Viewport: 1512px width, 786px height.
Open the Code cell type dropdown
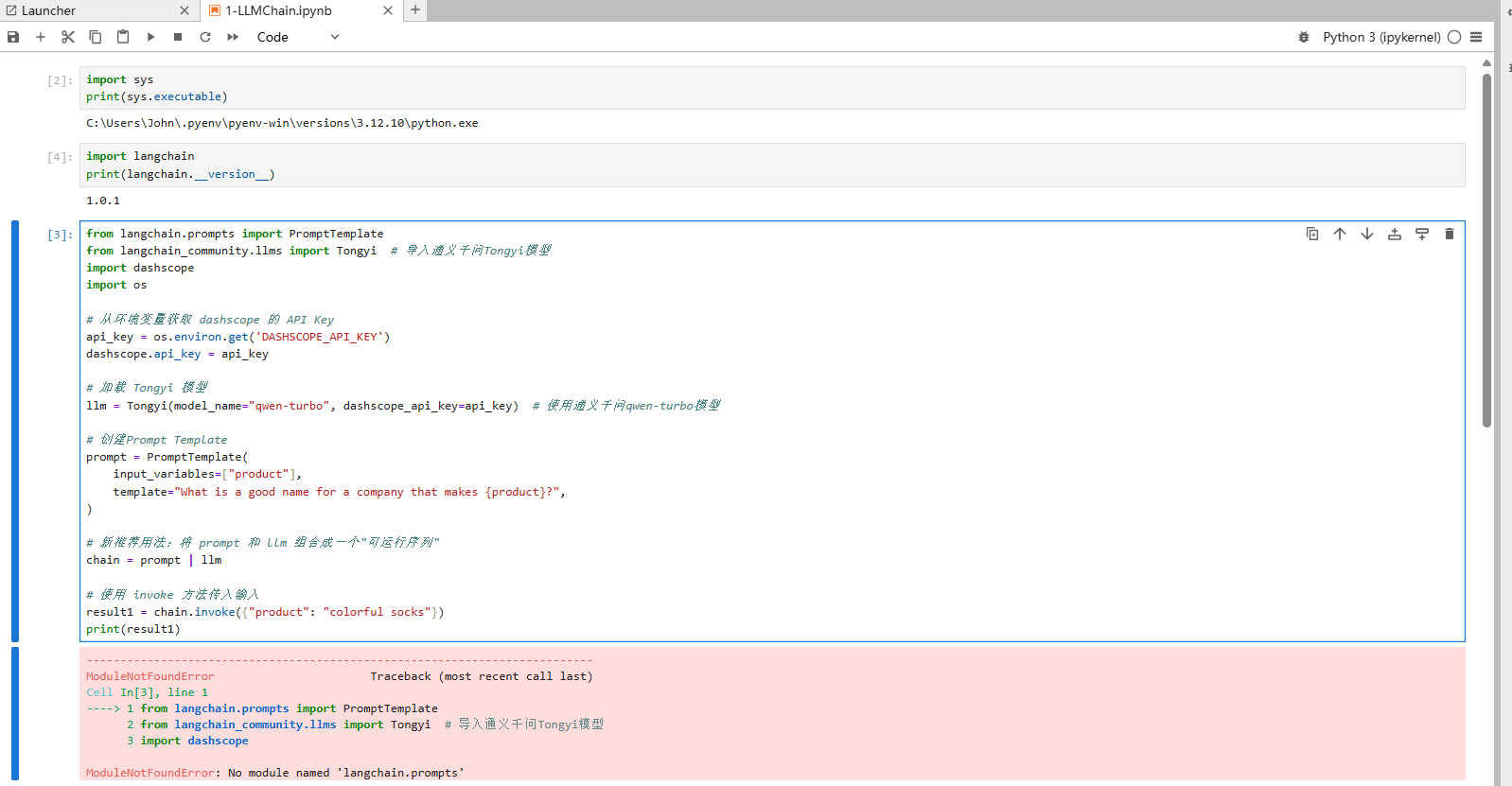click(298, 37)
